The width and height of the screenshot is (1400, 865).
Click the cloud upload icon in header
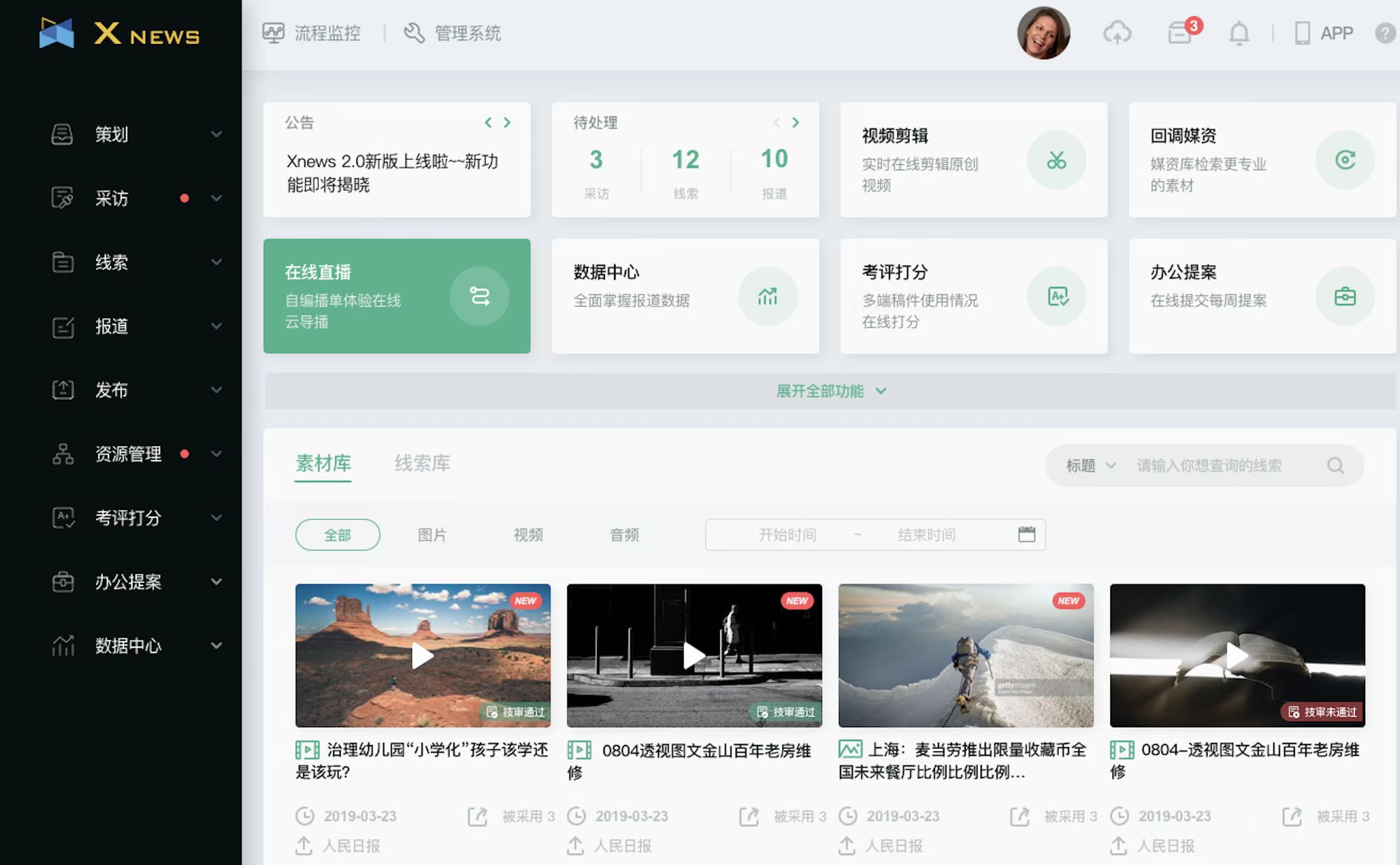[1117, 33]
